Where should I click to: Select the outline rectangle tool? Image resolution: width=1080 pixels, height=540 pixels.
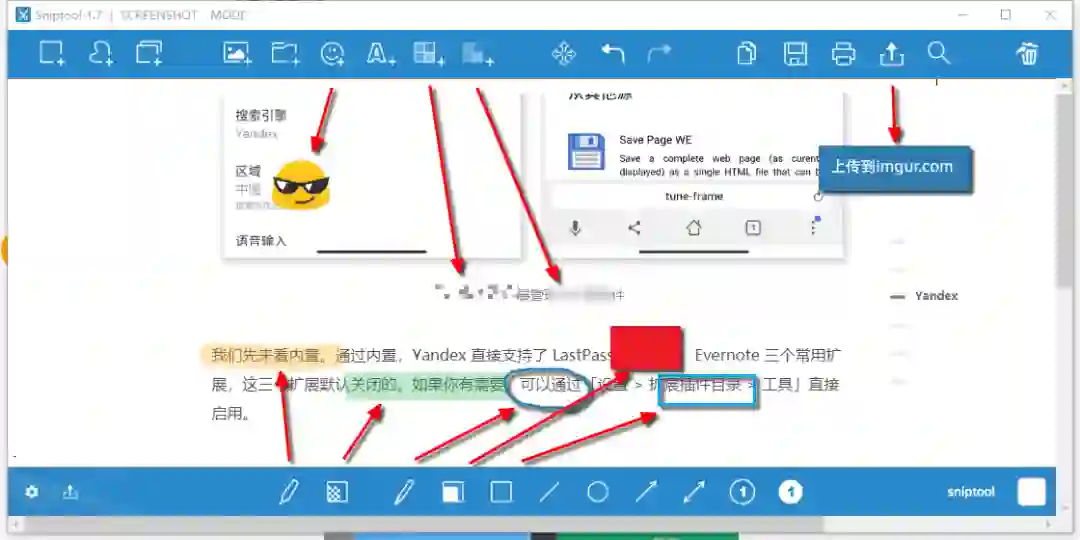(x=501, y=492)
